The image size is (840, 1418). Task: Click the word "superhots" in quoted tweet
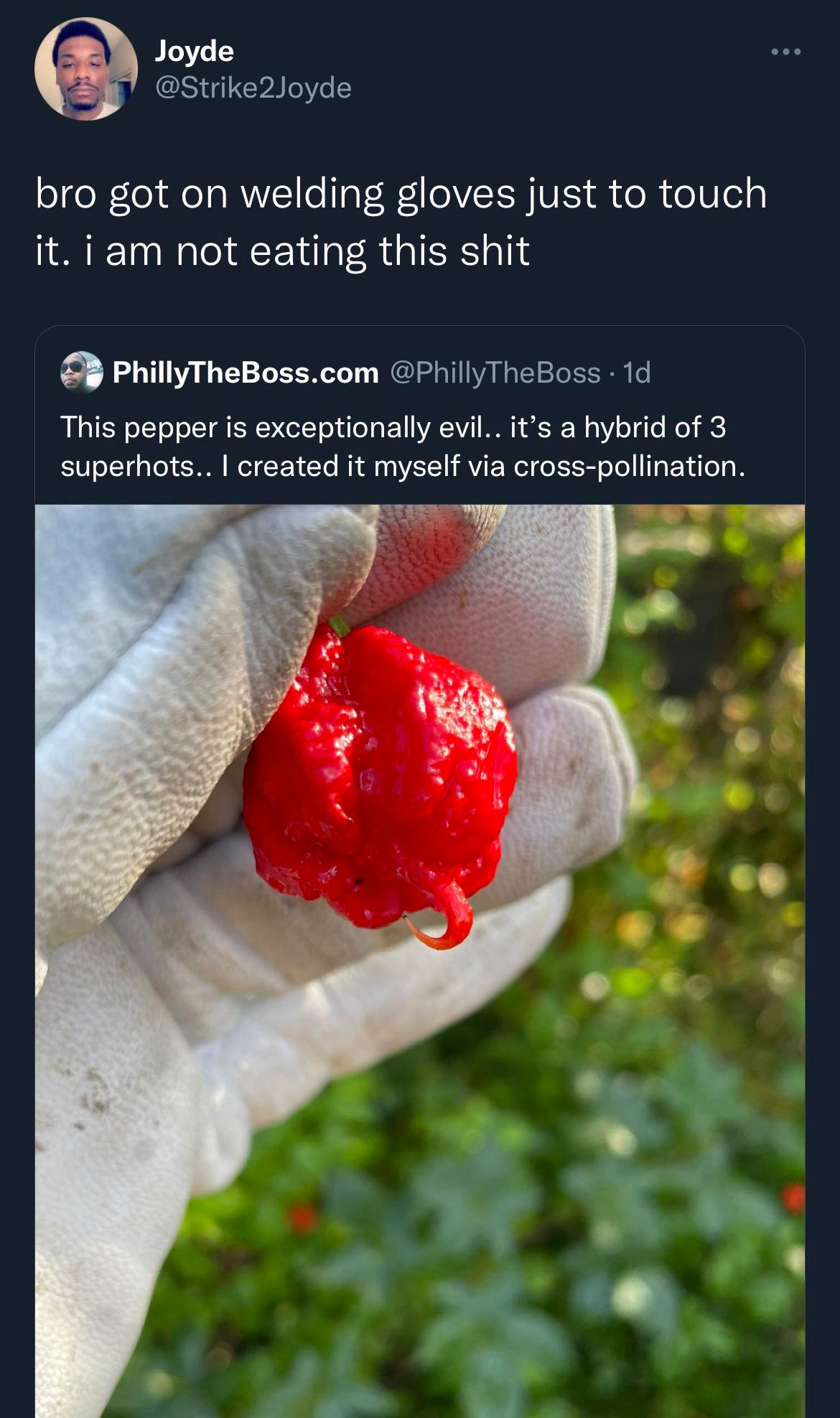[126, 467]
